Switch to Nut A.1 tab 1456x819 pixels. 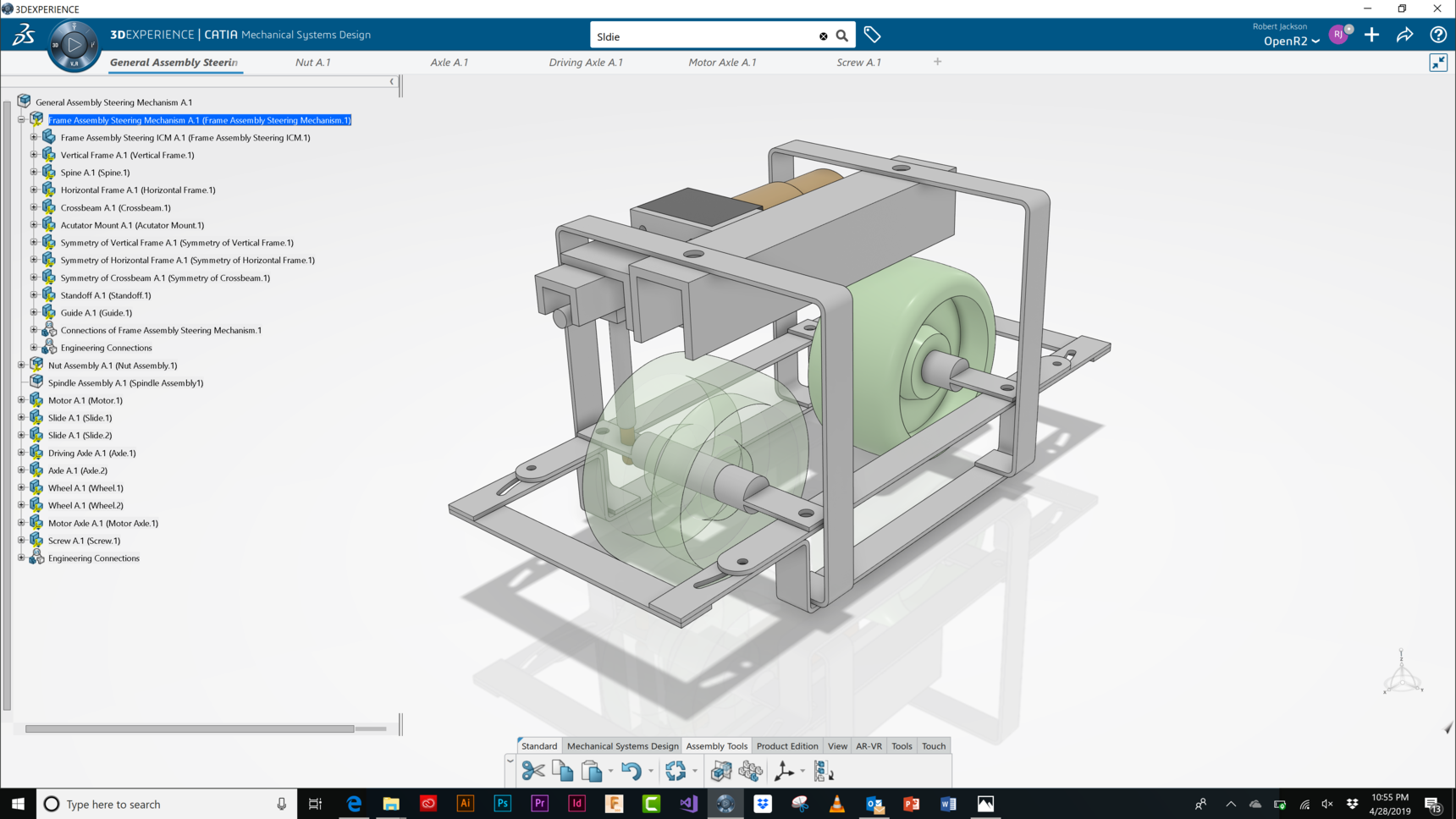click(x=312, y=62)
